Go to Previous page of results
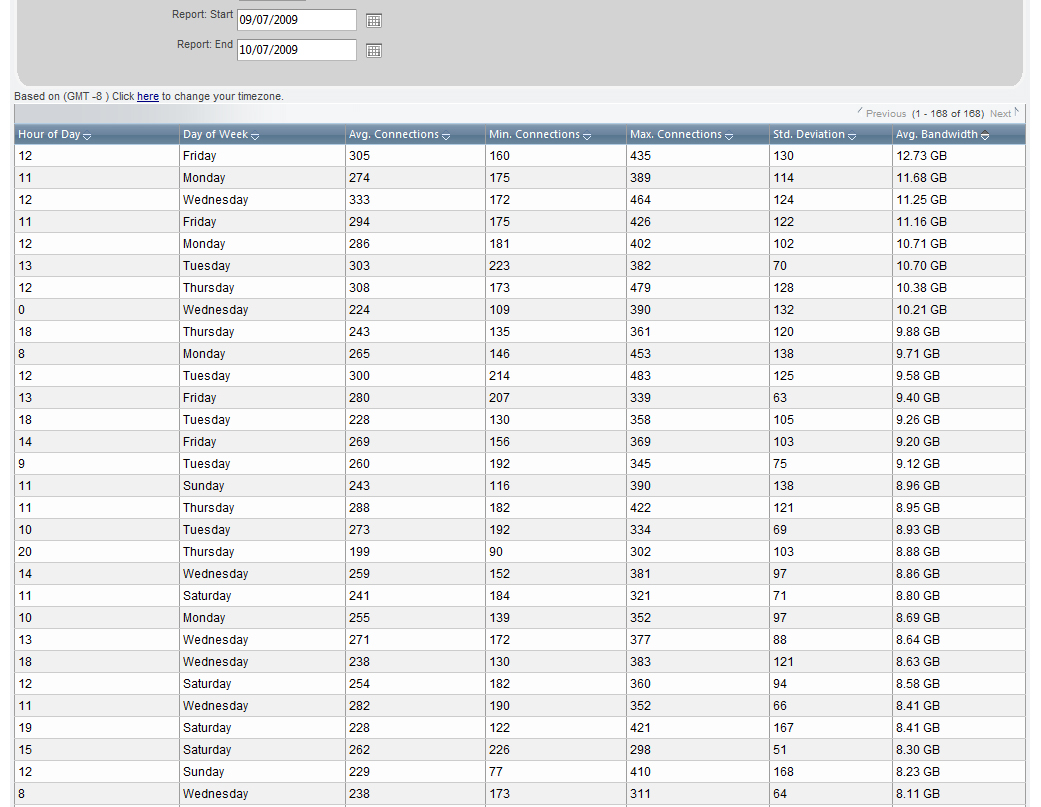Image resolution: width=1041 pixels, height=807 pixels. [x=885, y=114]
